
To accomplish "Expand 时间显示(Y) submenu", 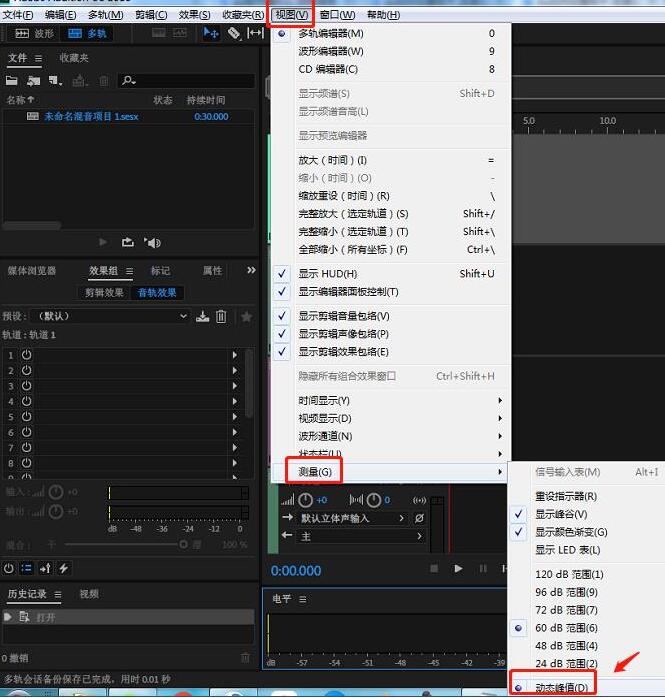I will click(x=392, y=401).
